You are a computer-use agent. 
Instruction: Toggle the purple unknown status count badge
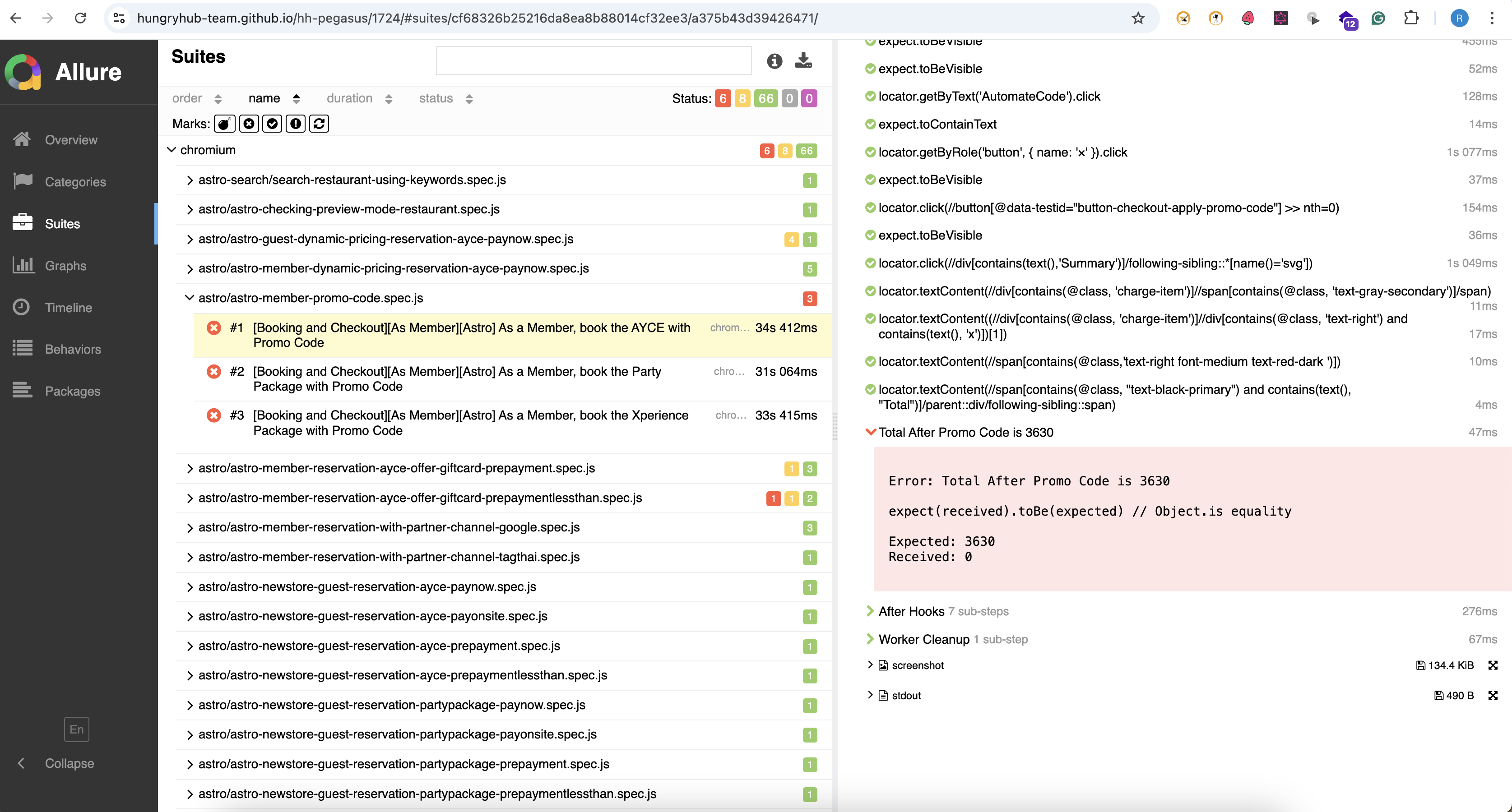pos(809,98)
